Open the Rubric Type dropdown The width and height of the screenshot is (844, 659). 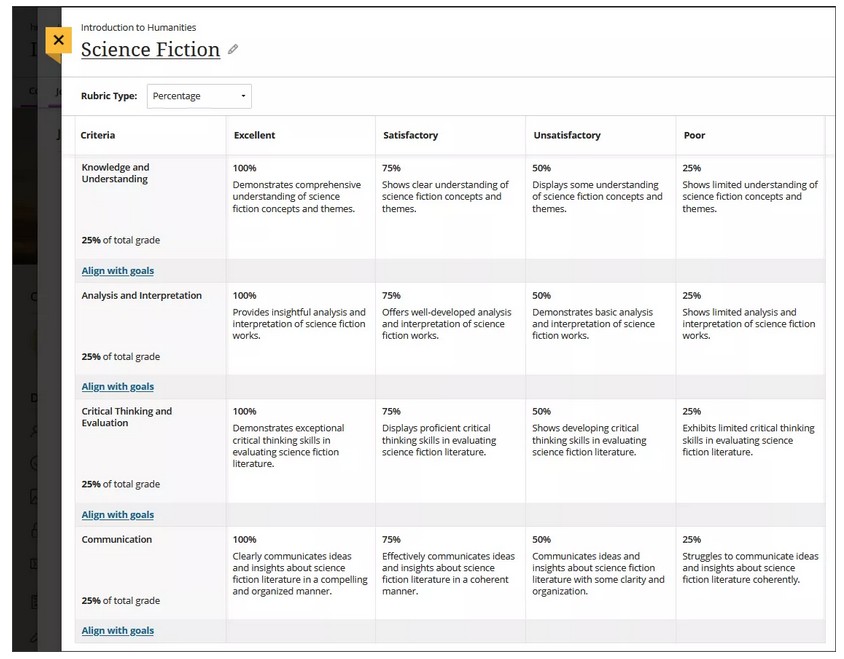click(199, 96)
